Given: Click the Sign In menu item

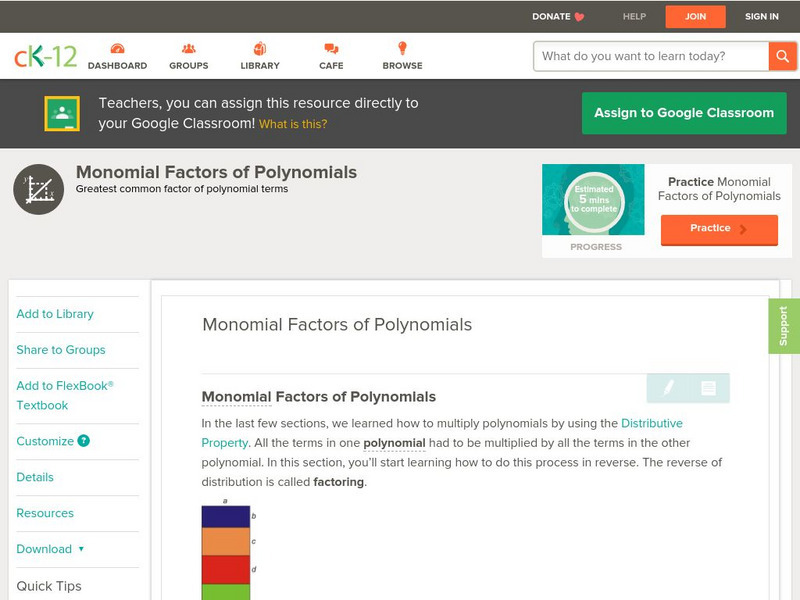Looking at the screenshot, I should pyautogui.click(x=762, y=17).
